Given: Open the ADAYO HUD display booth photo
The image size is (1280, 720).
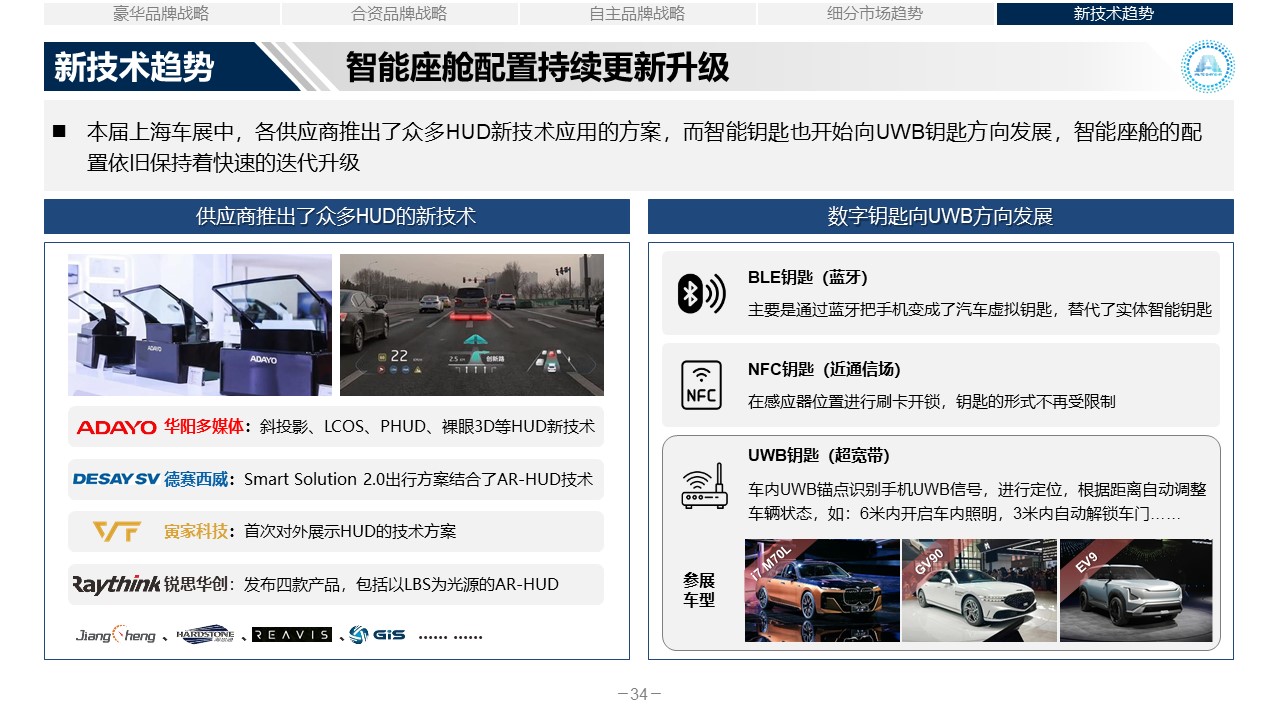Looking at the screenshot, I should pos(200,325).
